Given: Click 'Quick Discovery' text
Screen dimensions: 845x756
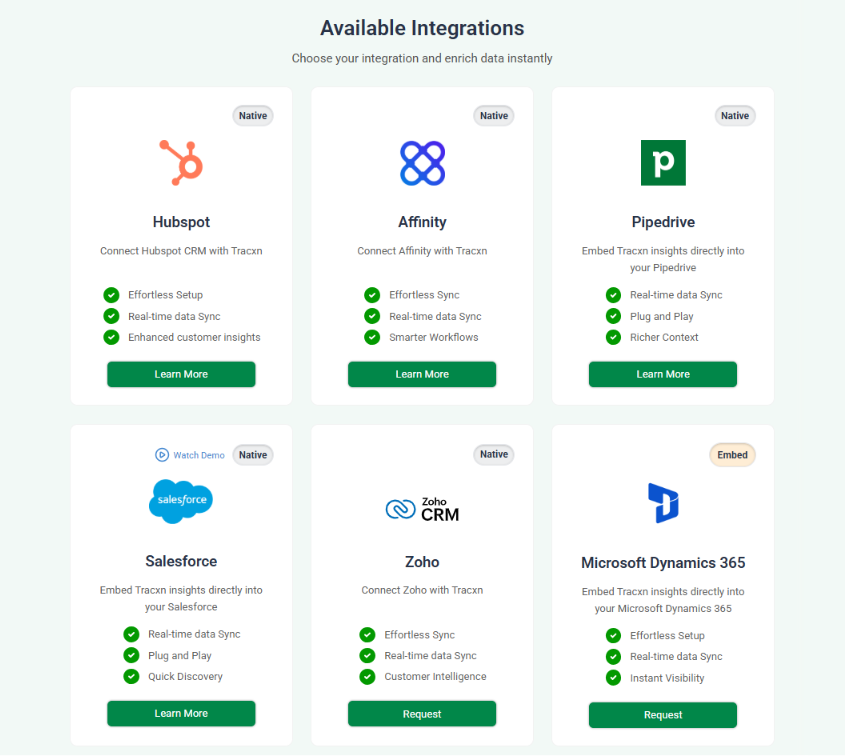Looking at the screenshot, I should (x=185, y=676).
